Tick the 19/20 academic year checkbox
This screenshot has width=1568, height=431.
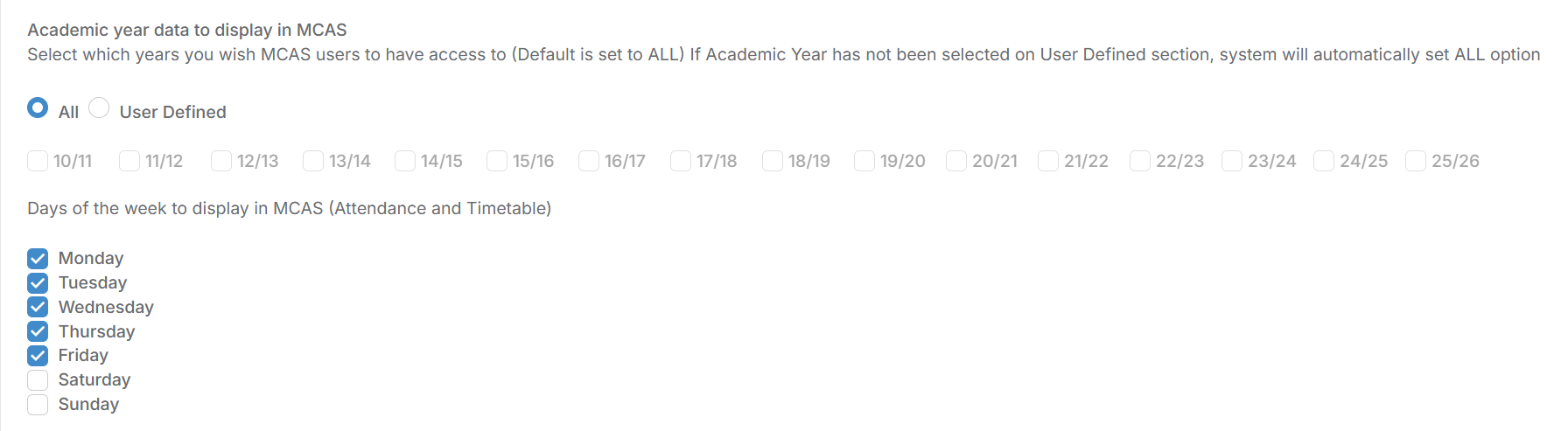coord(864,161)
